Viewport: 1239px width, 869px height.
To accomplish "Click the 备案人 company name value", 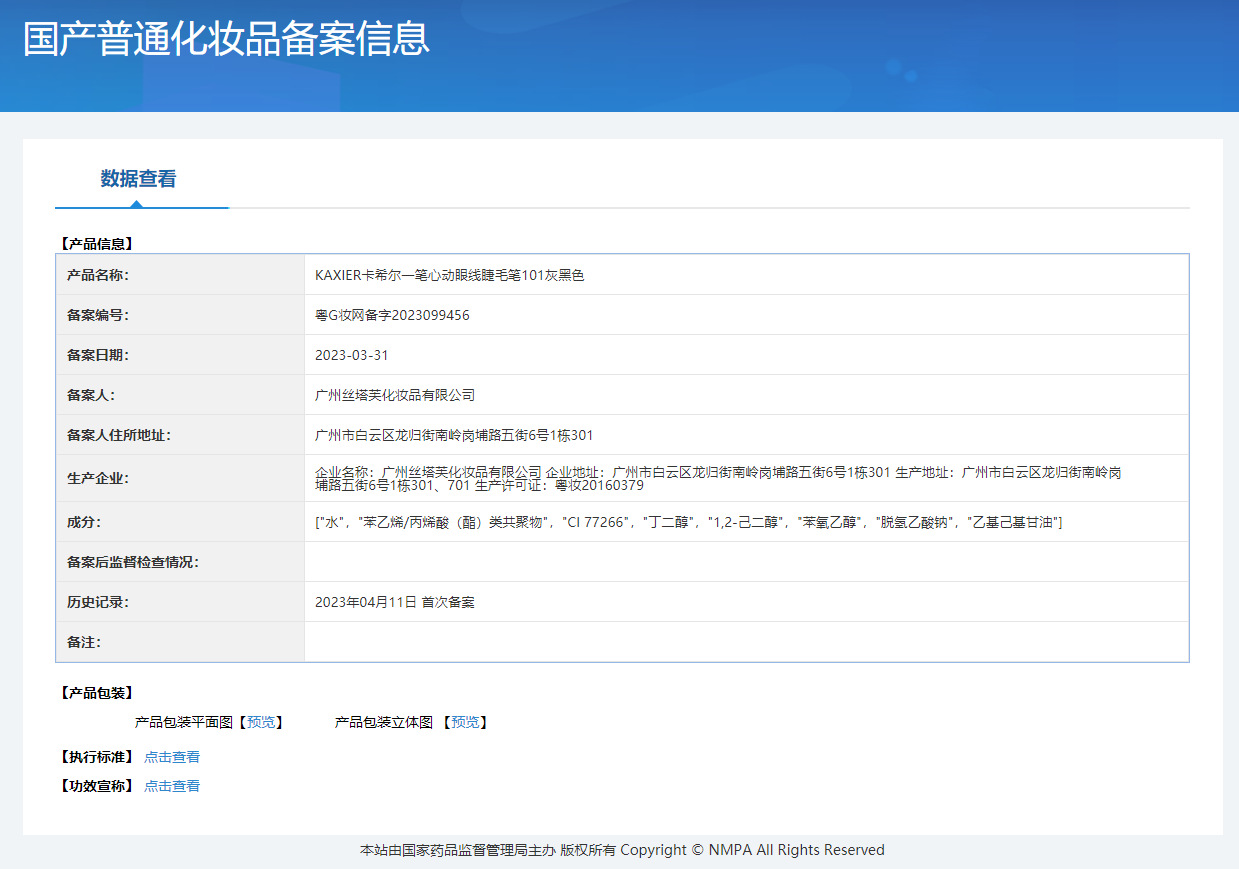I will click(395, 395).
